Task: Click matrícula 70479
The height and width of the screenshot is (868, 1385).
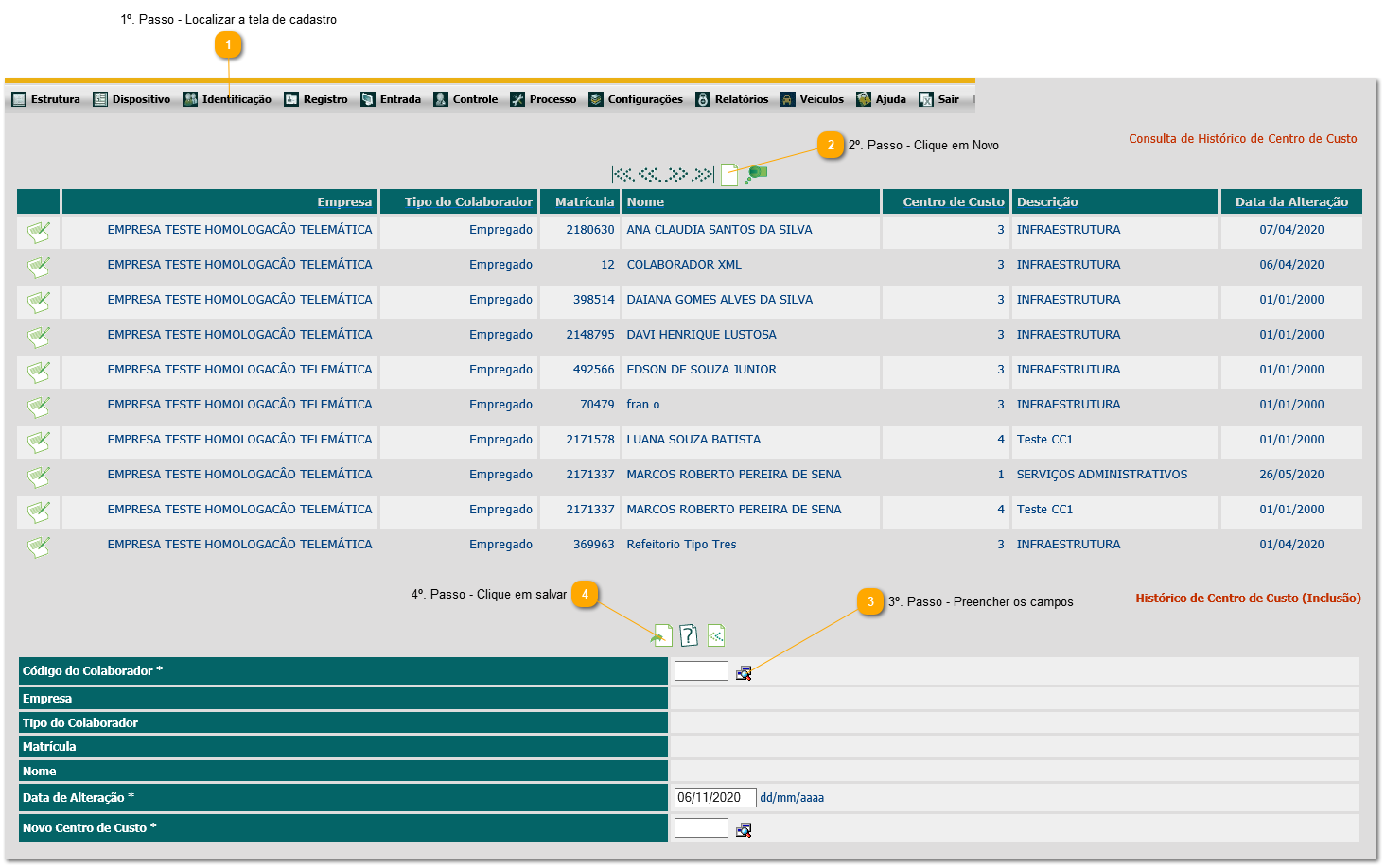Action: [x=597, y=405]
